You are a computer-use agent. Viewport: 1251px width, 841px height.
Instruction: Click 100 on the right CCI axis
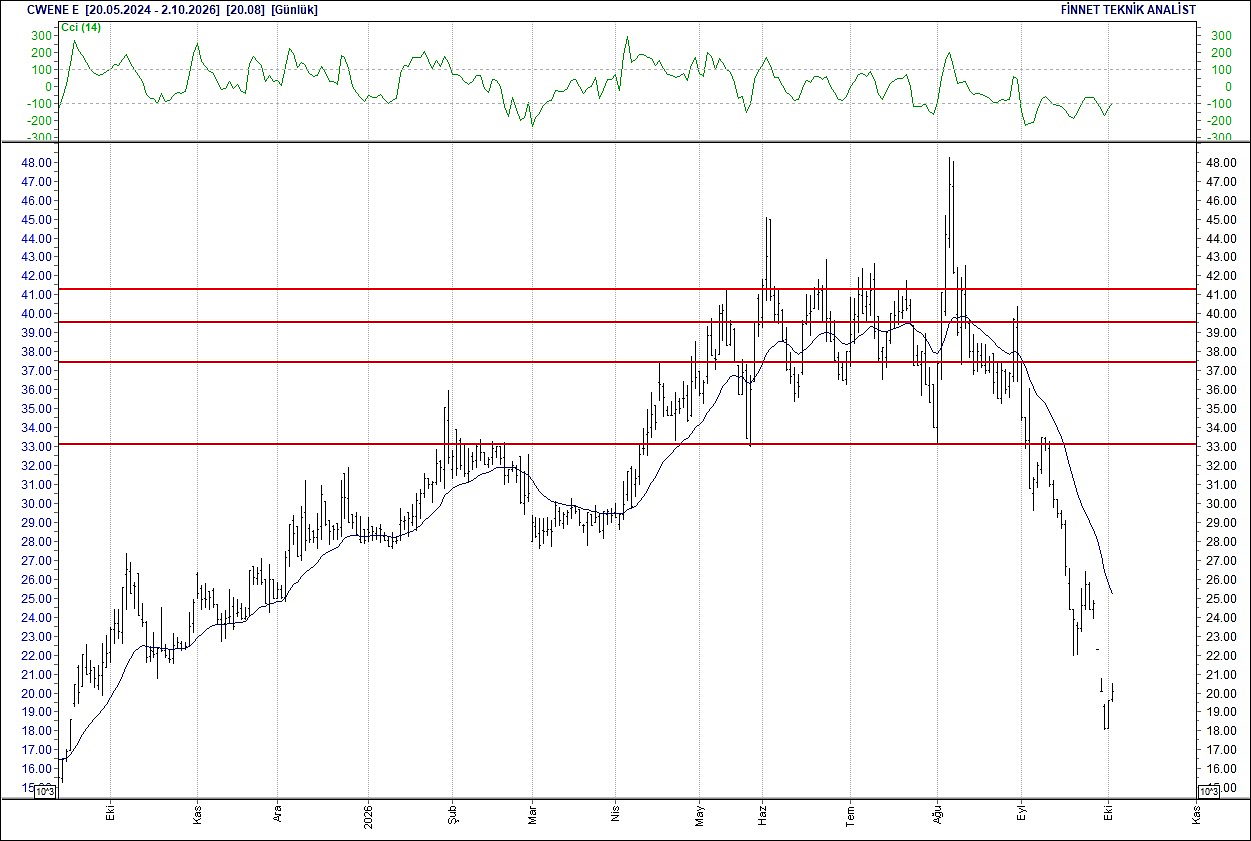click(1221, 70)
